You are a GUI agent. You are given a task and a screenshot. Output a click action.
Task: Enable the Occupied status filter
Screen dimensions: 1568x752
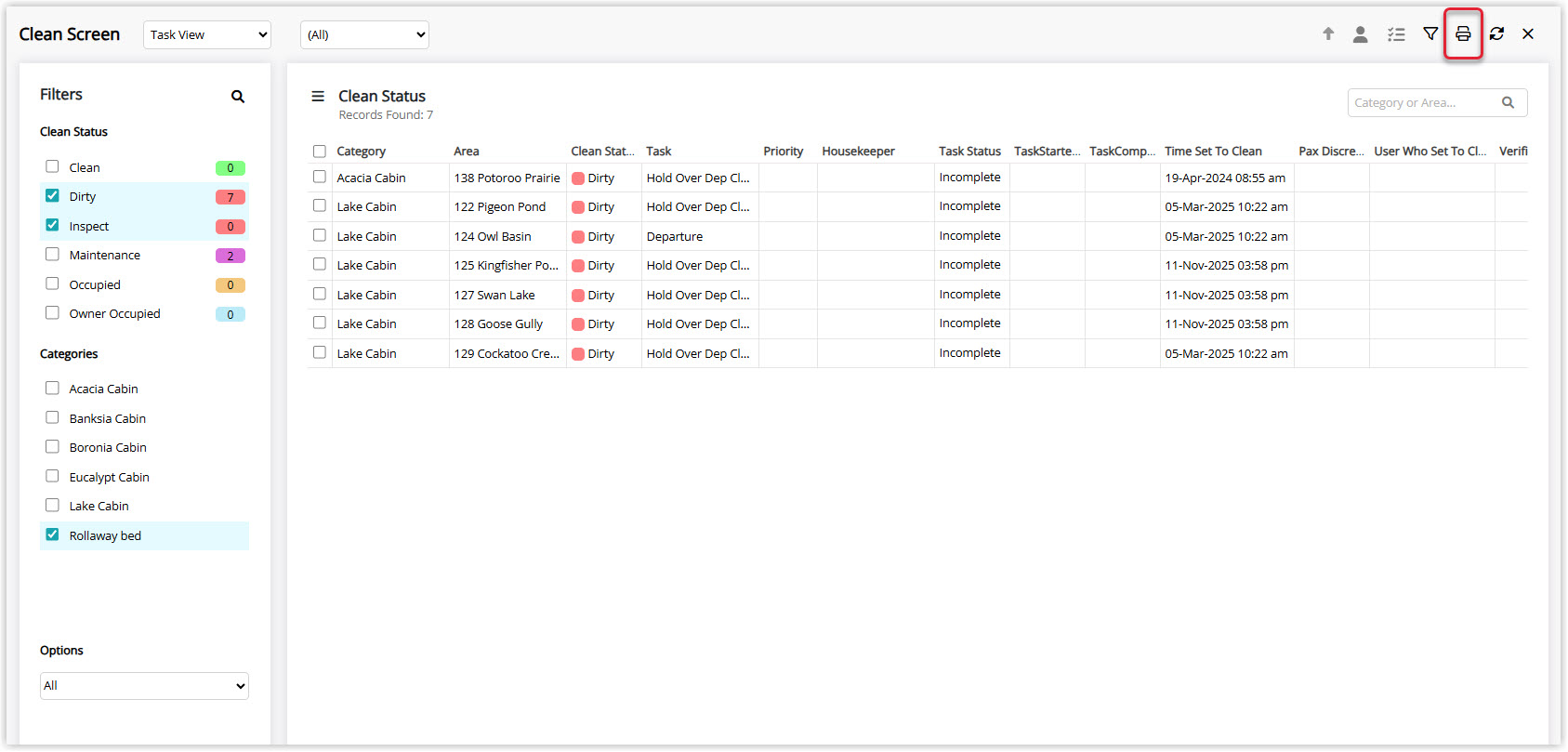click(x=52, y=284)
